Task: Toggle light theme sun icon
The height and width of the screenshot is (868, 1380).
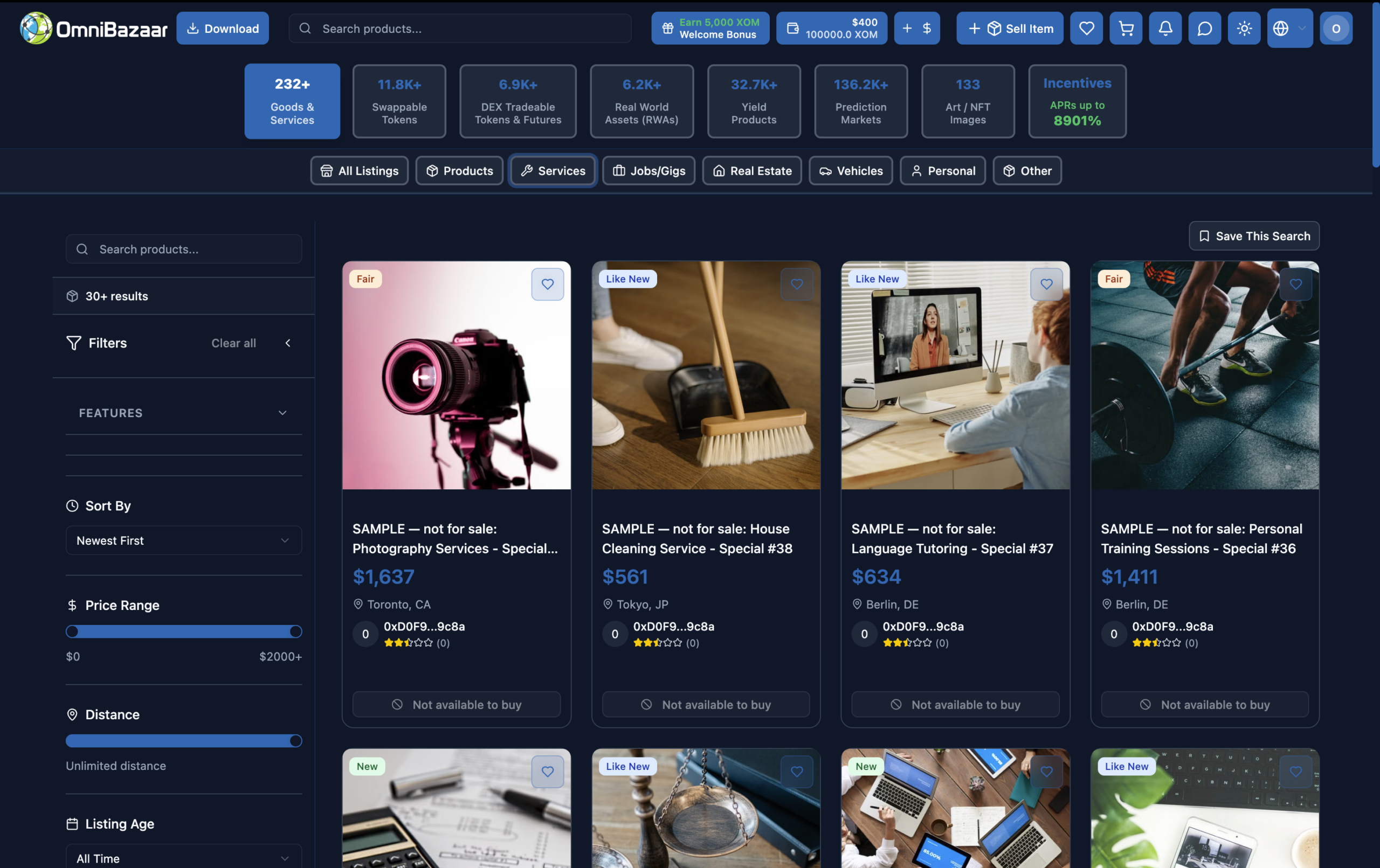Action: tap(1244, 28)
